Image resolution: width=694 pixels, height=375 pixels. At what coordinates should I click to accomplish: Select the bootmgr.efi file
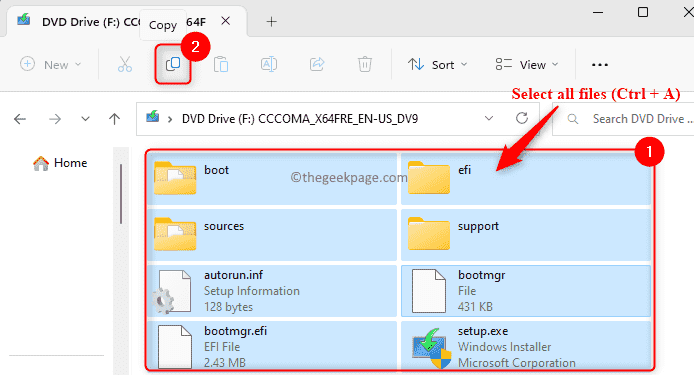click(x=272, y=345)
